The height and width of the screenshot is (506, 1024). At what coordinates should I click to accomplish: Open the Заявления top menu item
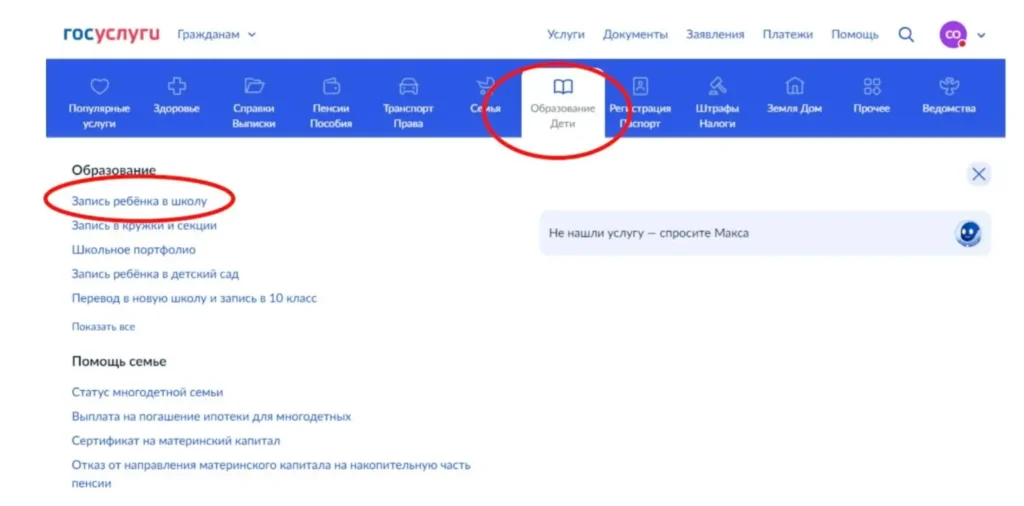click(x=714, y=35)
